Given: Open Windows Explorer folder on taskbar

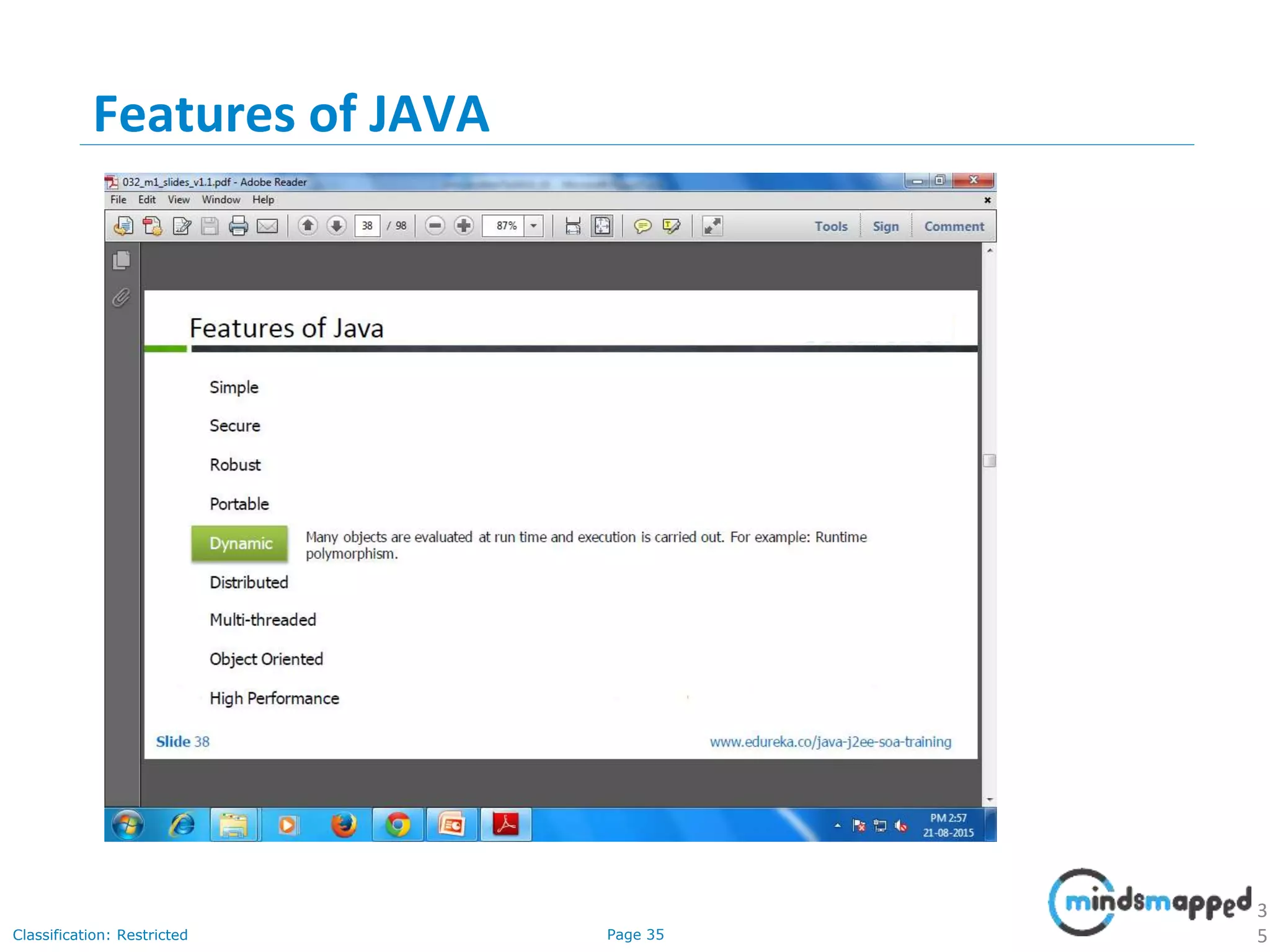Looking at the screenshot, I should 234,825.
